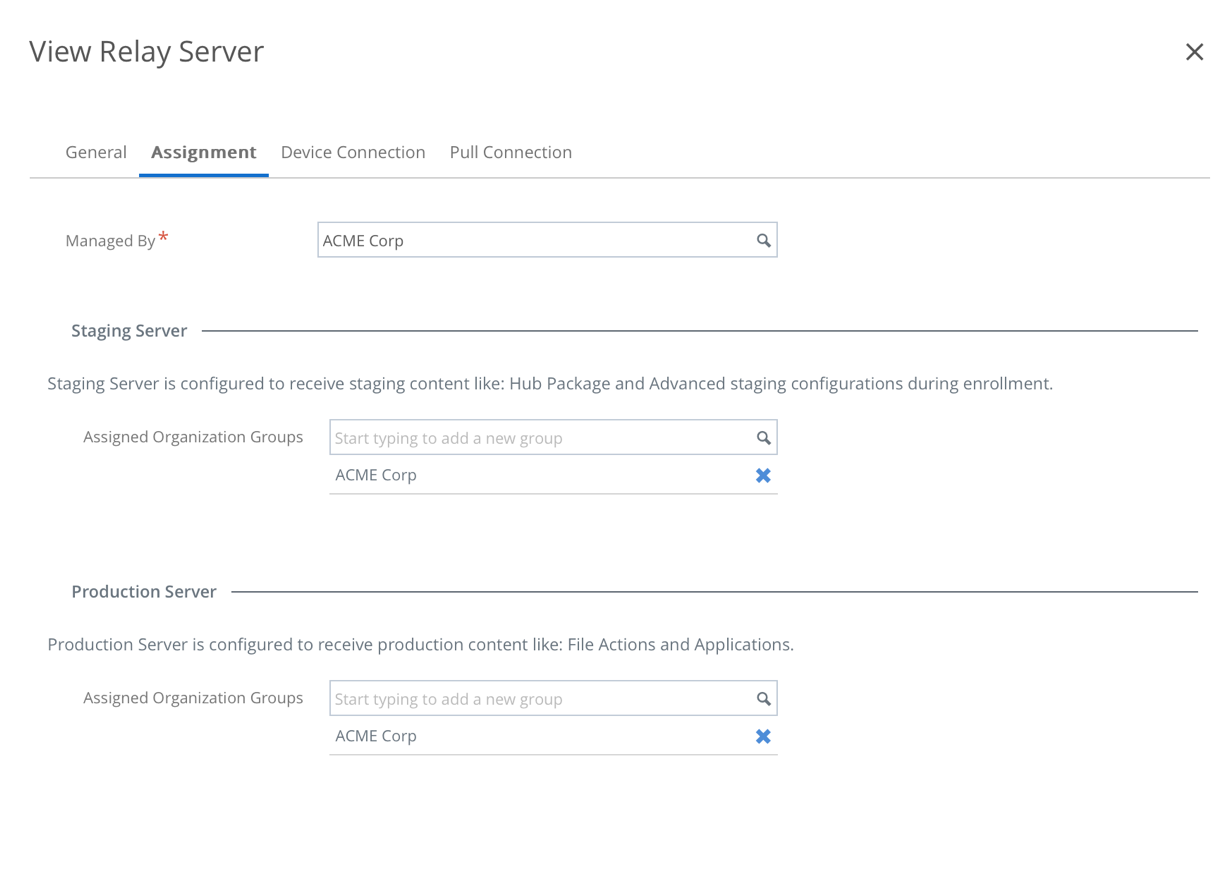Focus the Staging Server group search field
This screenshot has height=872, width=1230.
[540, 438]
